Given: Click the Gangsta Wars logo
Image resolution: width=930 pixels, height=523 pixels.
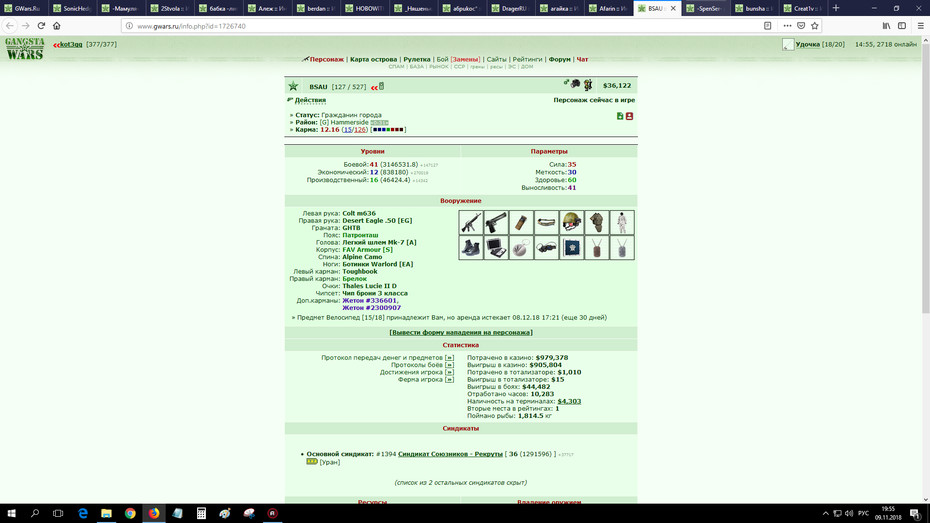Looking at the screenshot, I should (x=24, y=49).
